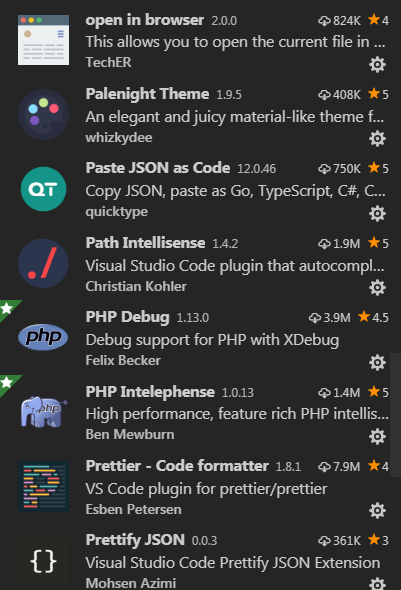Click the recommended star badge on PHP Debug

[7, 309]
